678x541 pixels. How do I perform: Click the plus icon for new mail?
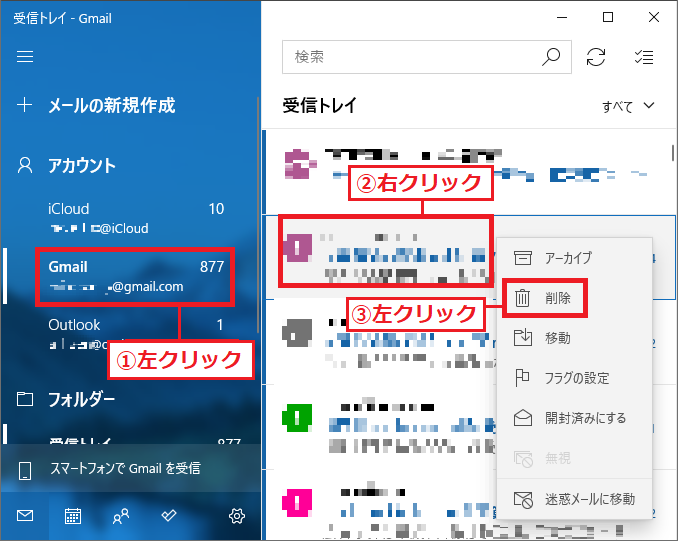click(24, 105)
